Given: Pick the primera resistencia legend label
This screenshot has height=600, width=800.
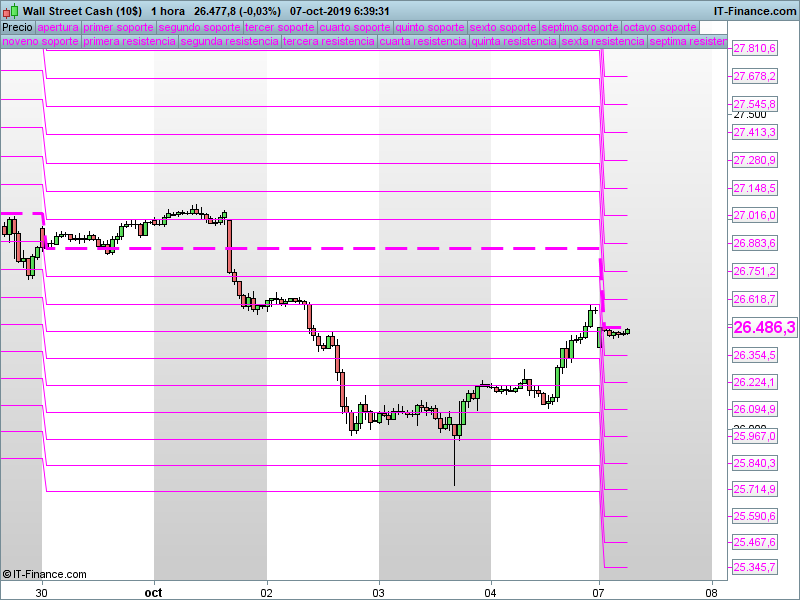Looking at the screenshot, I should pyautogui.click(x=129, y=41).
